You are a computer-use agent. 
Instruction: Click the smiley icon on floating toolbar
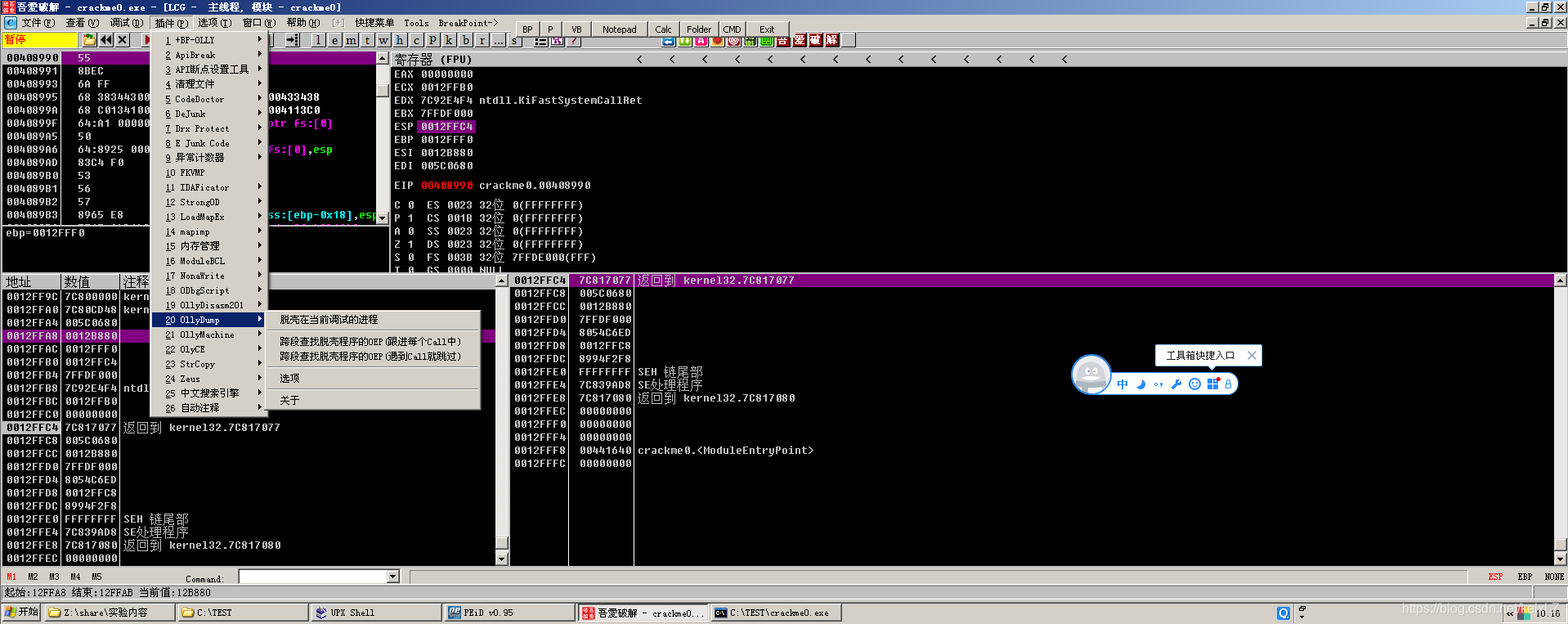point(1194,384)
